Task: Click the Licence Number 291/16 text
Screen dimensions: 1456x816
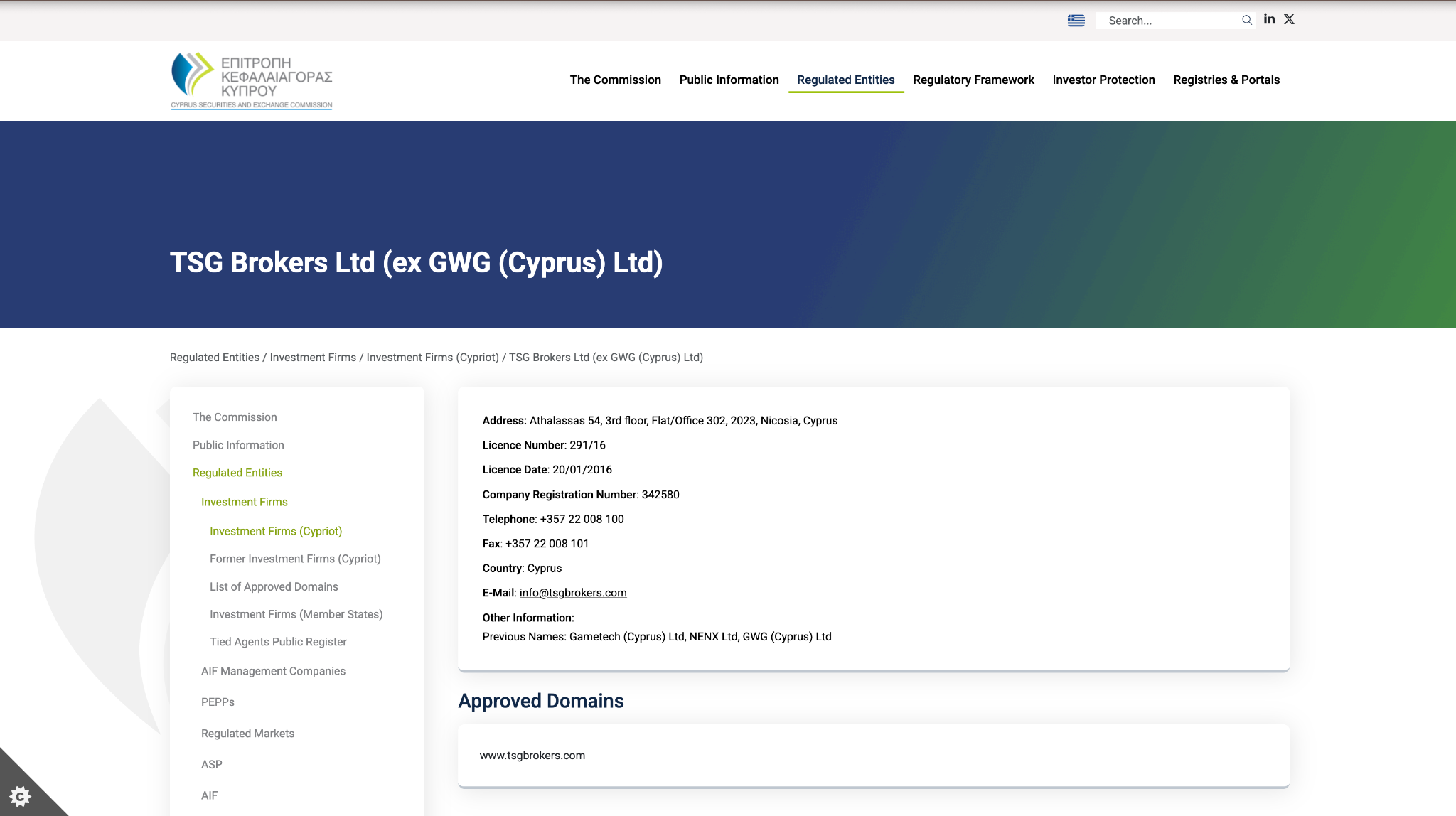Action: tap(544, 445)
